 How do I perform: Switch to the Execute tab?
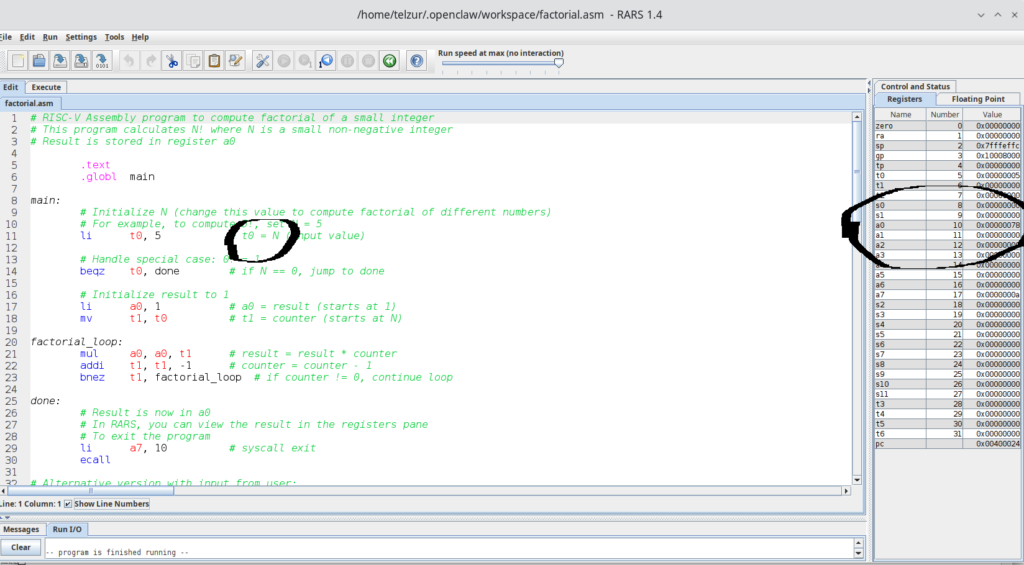click(x=46, y=87)
